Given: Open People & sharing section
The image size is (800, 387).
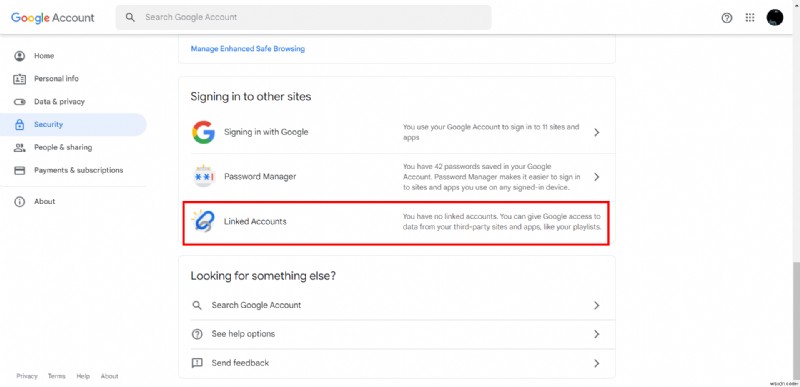Looking at the screenshot, I should pyautogui.click(x=73, y=148).
